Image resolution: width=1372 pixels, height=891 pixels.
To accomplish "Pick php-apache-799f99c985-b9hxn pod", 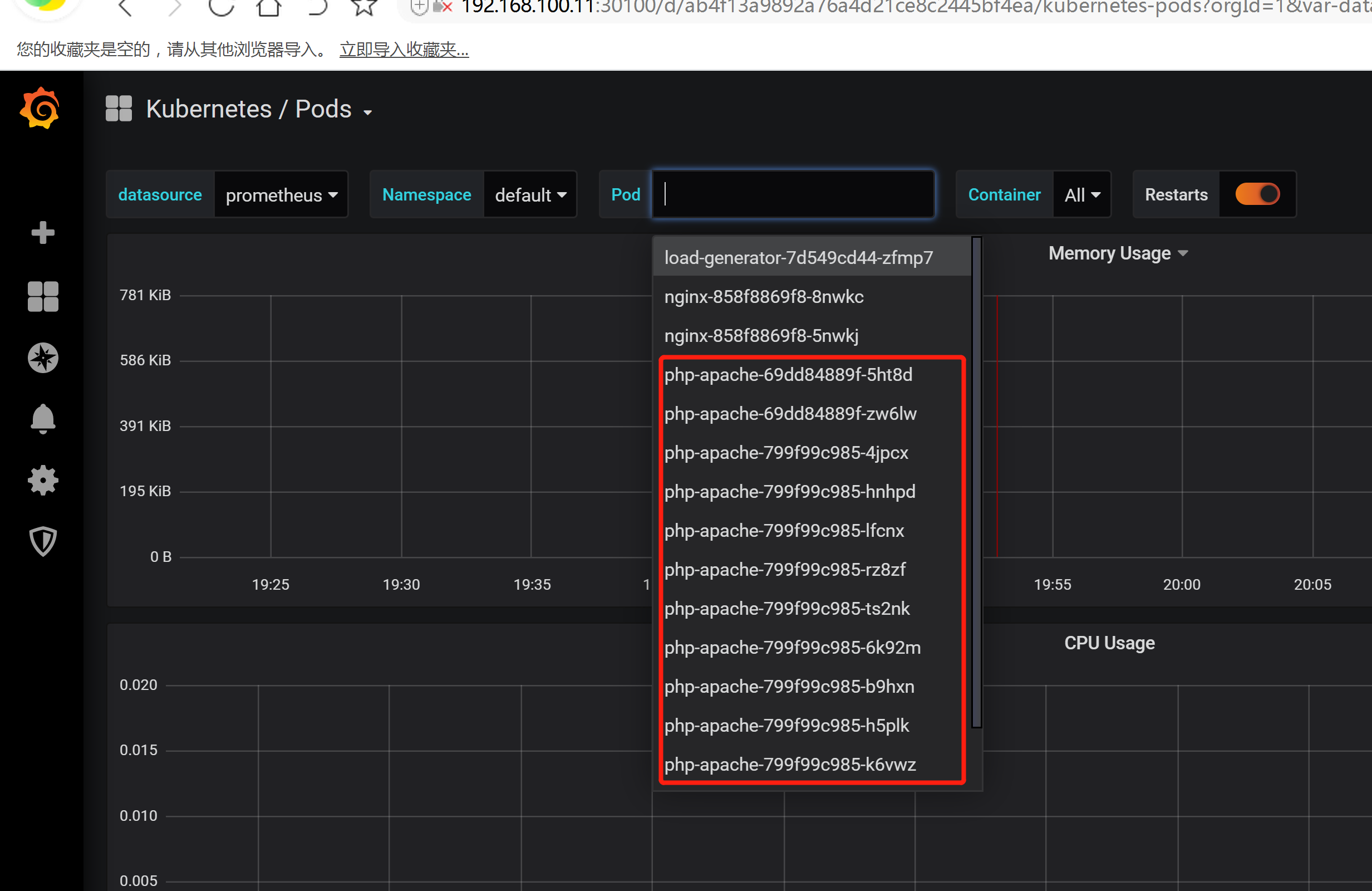I will tap(812, 686).
